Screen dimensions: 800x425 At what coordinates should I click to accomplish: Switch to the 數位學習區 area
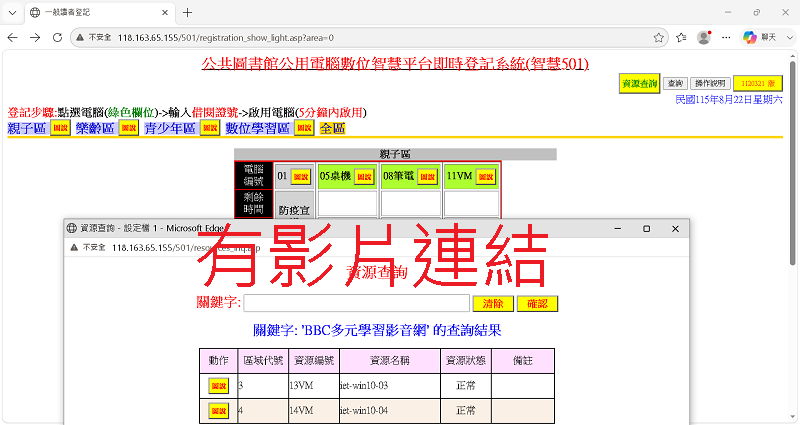click(x=257, y=129)
